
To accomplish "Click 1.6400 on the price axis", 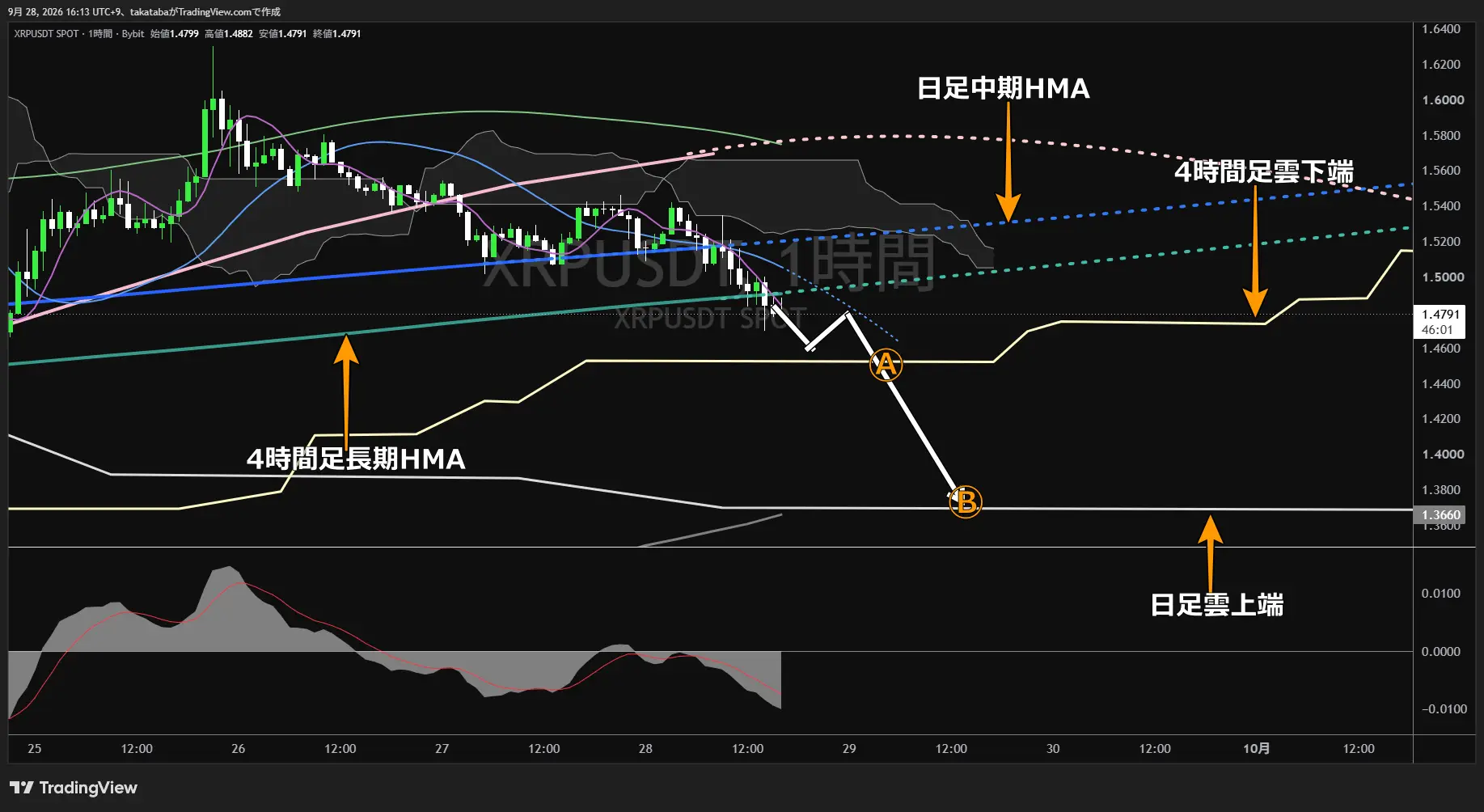I will pyautogui.click(x=1441, y=29).
